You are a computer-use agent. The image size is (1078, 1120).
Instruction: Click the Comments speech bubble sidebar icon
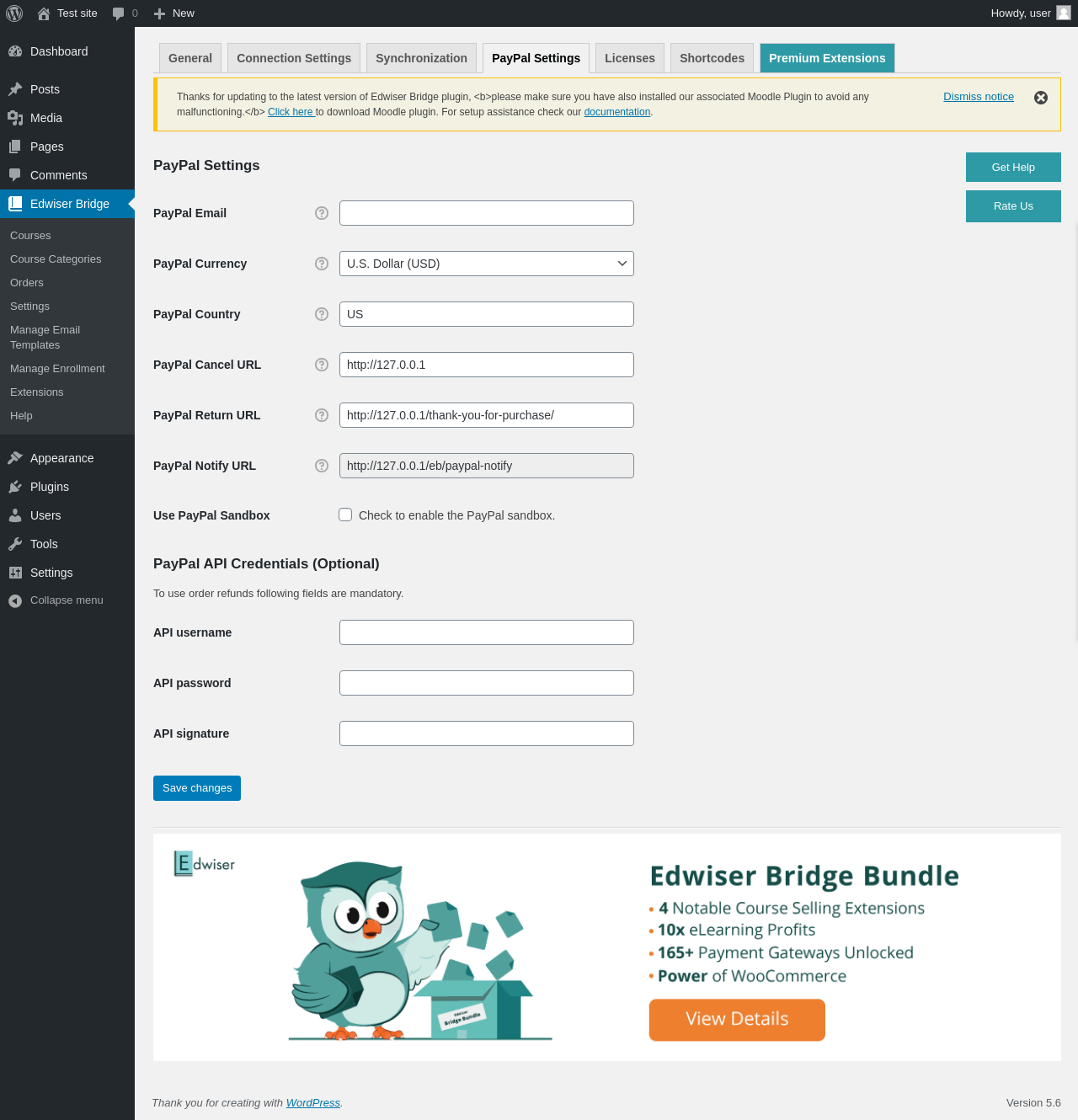[15, 175]
